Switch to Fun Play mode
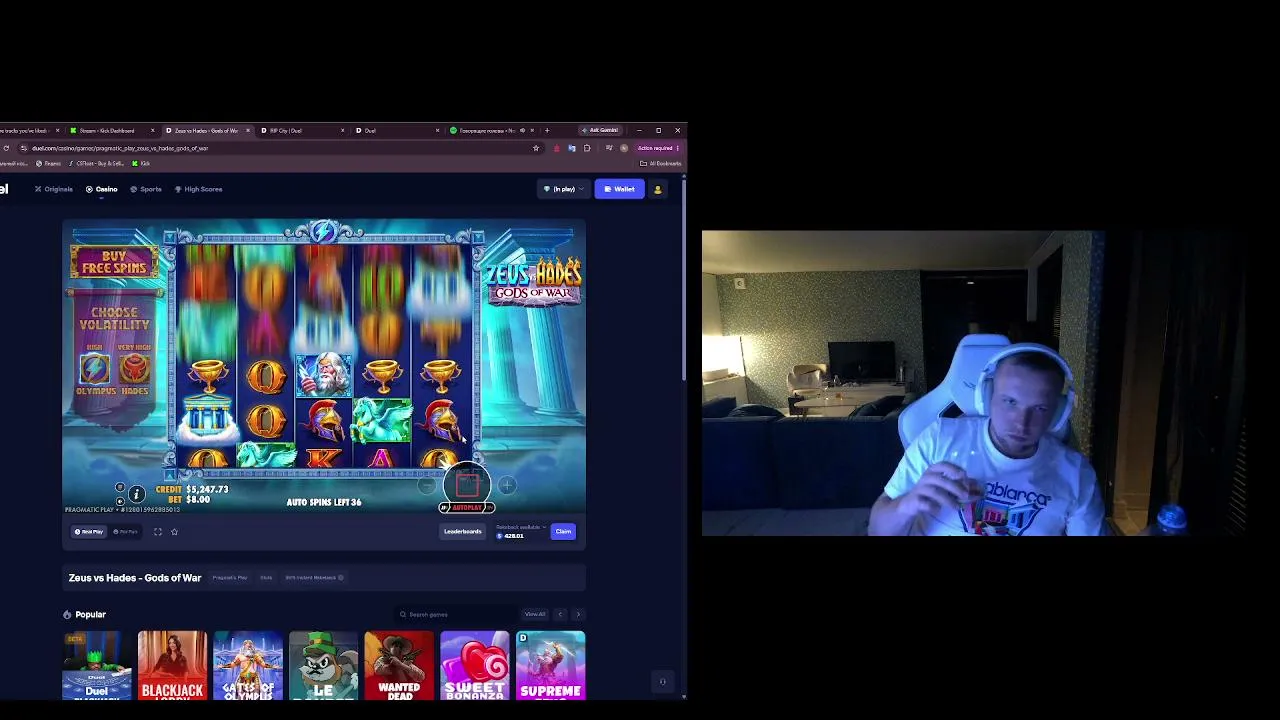The width and height of the screenshot is (1280, 720). pos(126,532)
